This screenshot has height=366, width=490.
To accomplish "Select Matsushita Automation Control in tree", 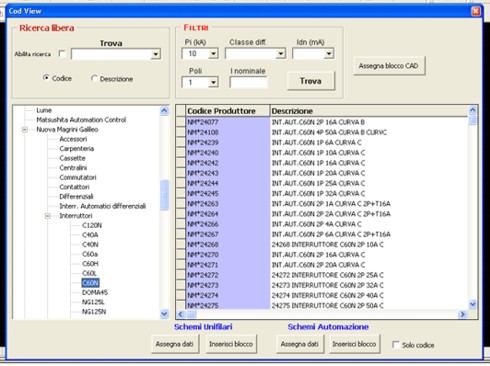I will coord(81,120).
